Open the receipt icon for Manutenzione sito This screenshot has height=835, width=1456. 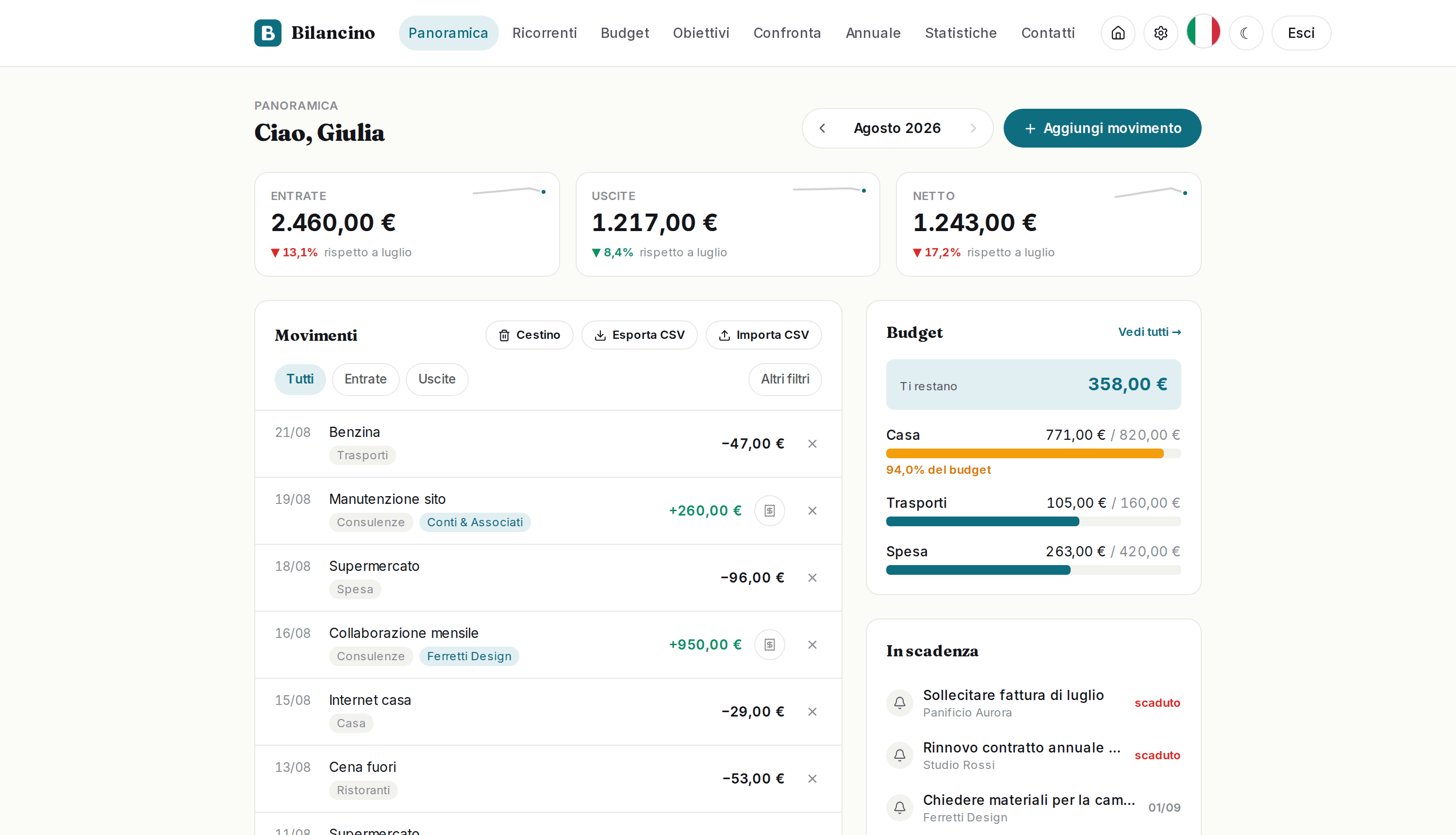(769, 510)
